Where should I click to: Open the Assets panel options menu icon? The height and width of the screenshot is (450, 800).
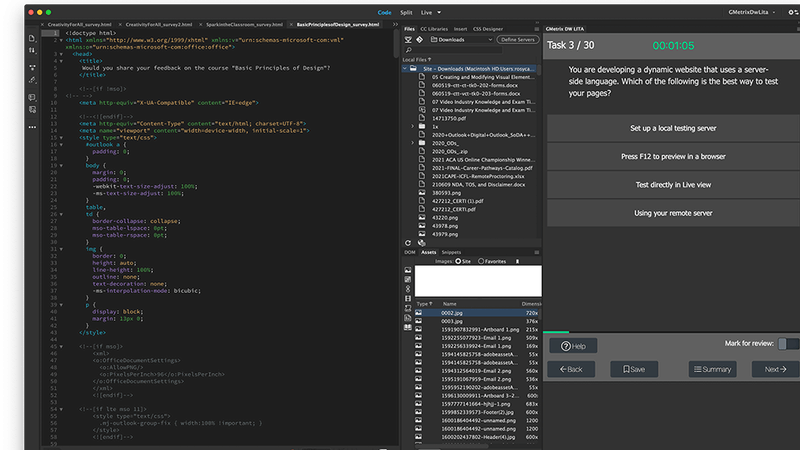coord(537,252)
